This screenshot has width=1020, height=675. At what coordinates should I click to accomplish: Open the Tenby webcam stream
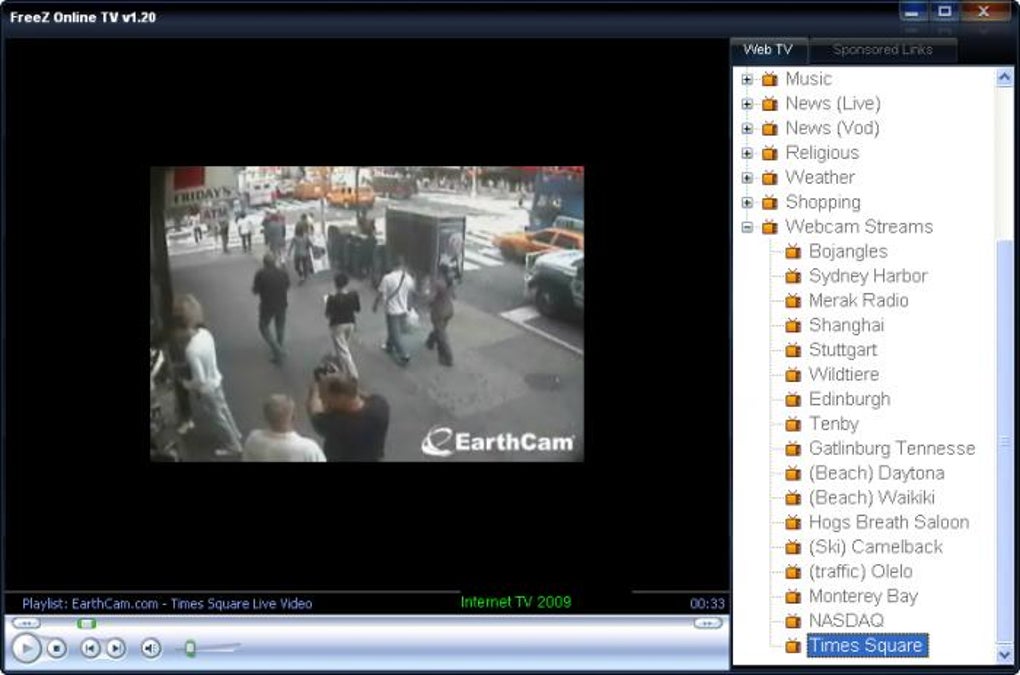834,424
